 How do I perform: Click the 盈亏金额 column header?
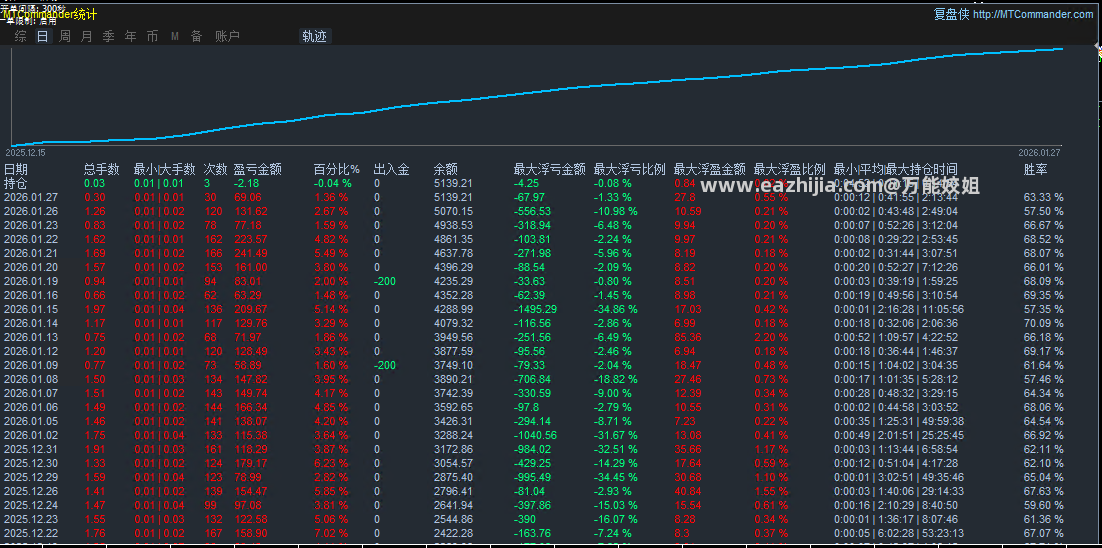coord(258,169)
